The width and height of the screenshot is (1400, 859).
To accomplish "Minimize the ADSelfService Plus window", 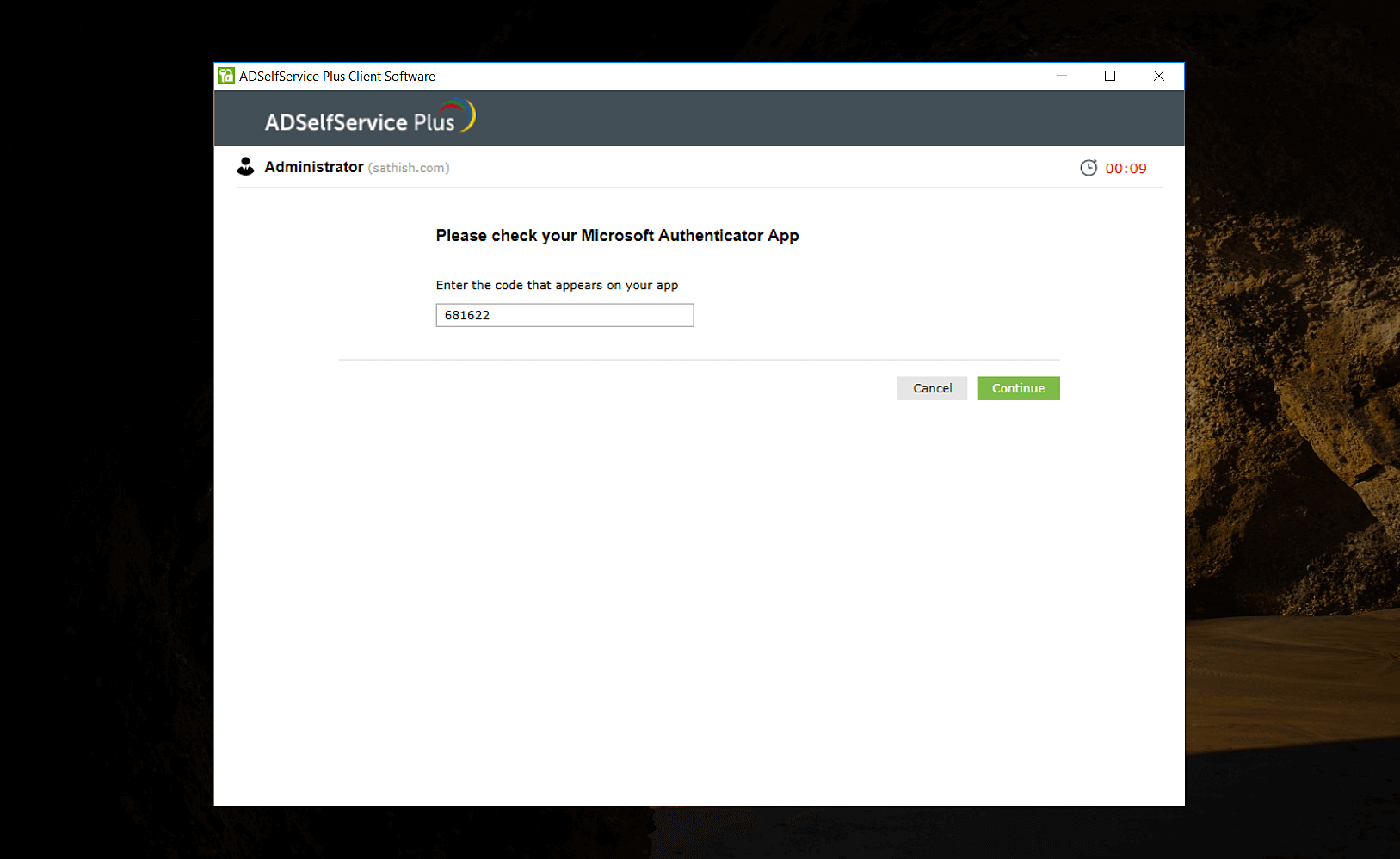I will coord(1062,76).
